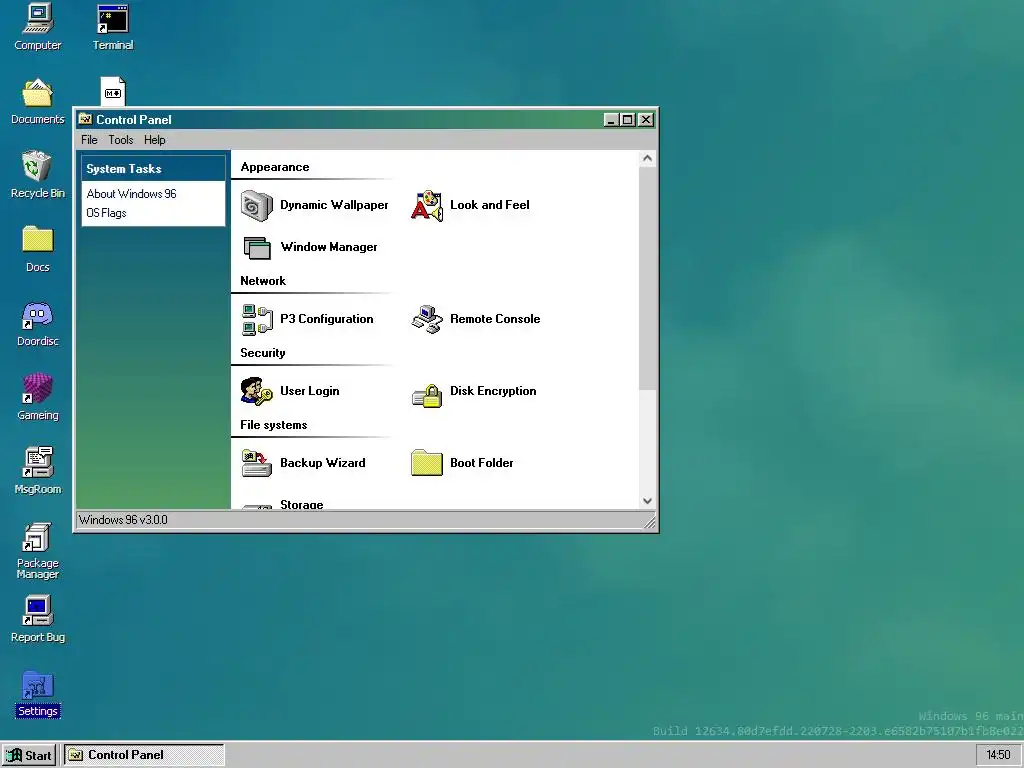The width and height of the screenshot is (1024, 768).
Task: Click the File systems section heading
Action: (x=274, y=425)
